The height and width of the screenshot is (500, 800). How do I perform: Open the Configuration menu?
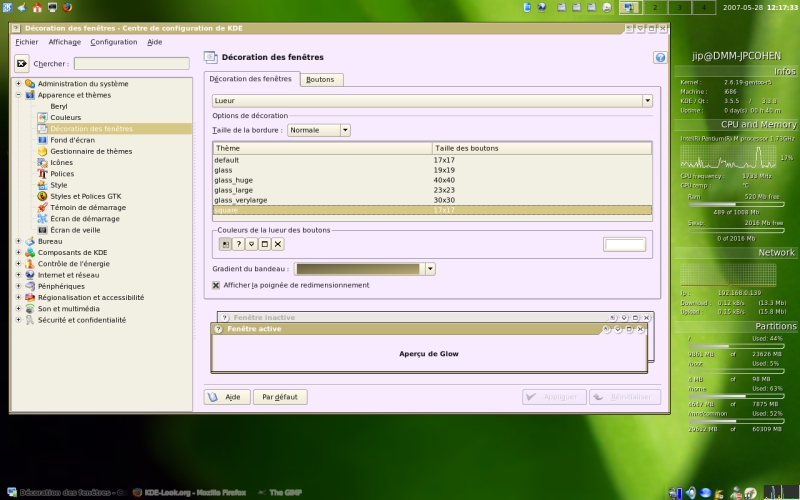tap(114, 42)
